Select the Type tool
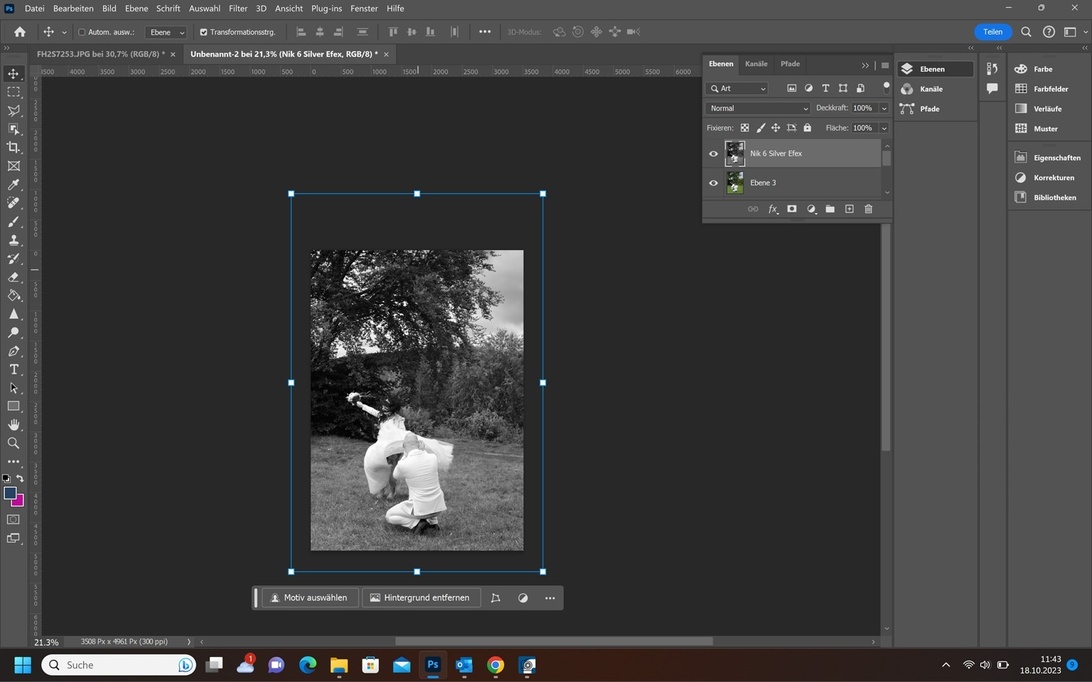Screen dimensions: 1092x682 point(14,369)
